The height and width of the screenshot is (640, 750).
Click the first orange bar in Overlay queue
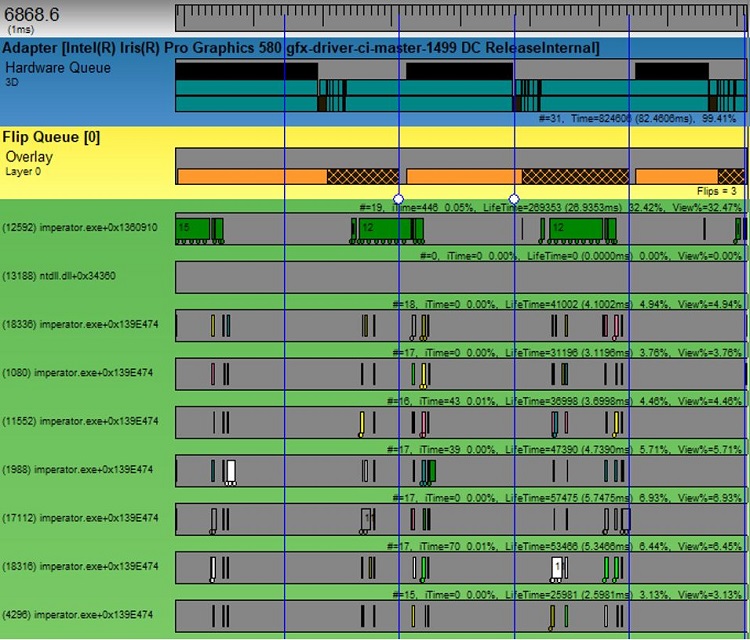coord(252,176)
